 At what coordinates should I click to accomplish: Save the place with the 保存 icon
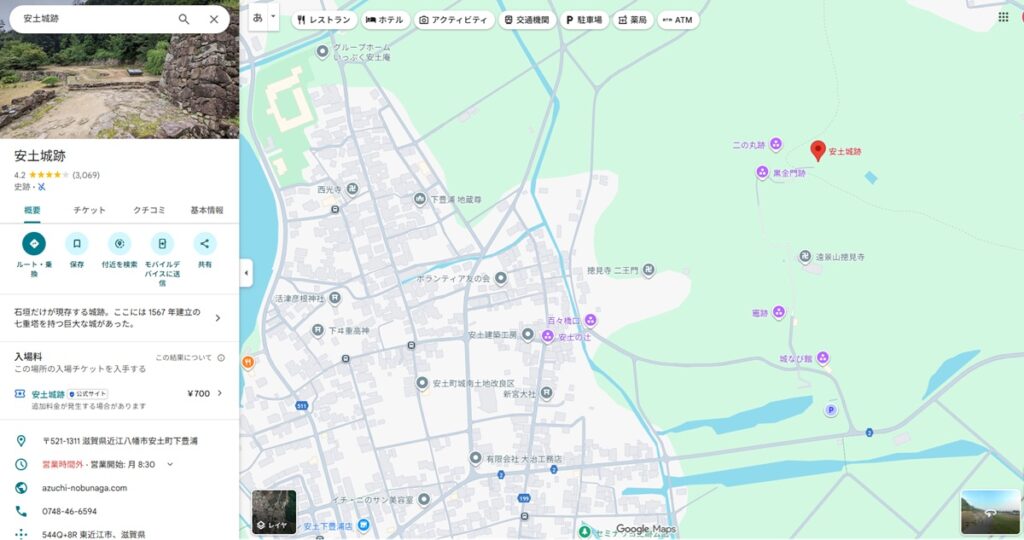coord(77,243)
